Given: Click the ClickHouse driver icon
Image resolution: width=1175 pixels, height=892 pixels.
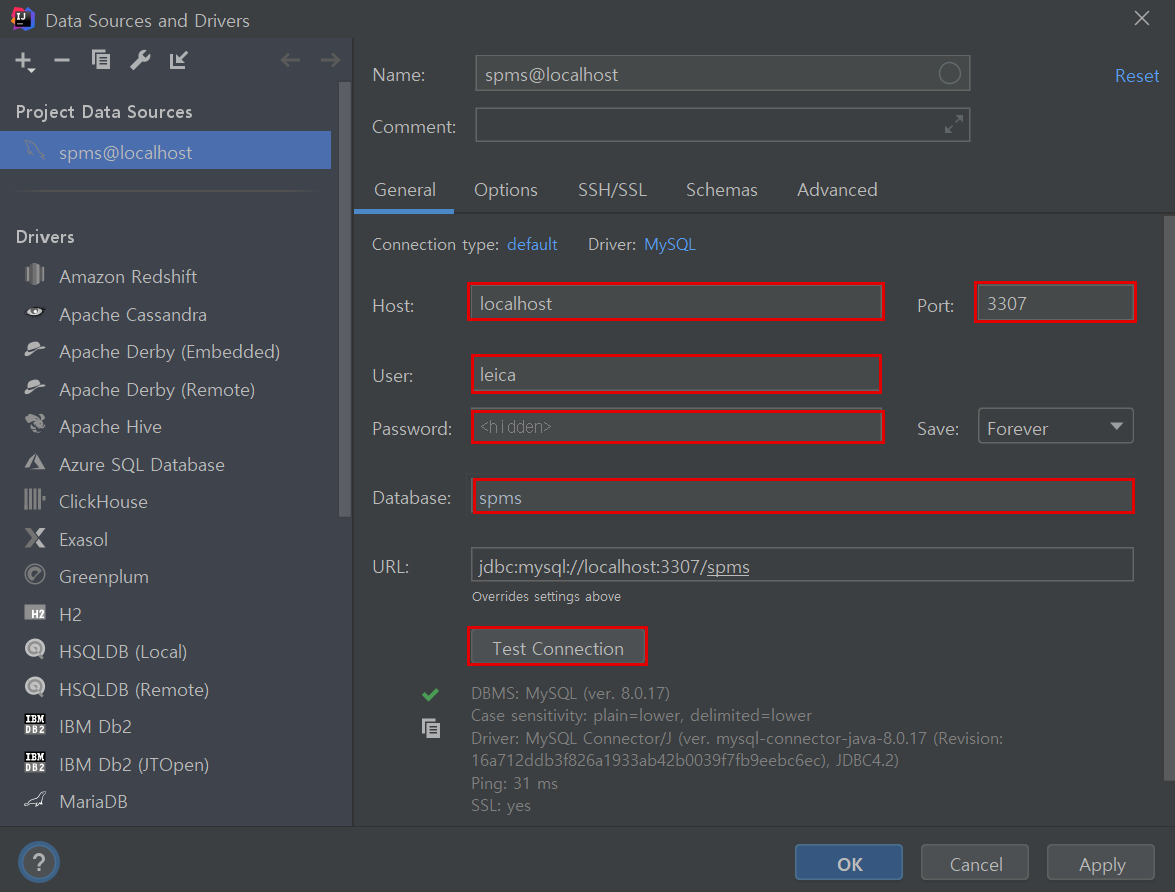Looking at the screenshot, I should pos(34,499).
